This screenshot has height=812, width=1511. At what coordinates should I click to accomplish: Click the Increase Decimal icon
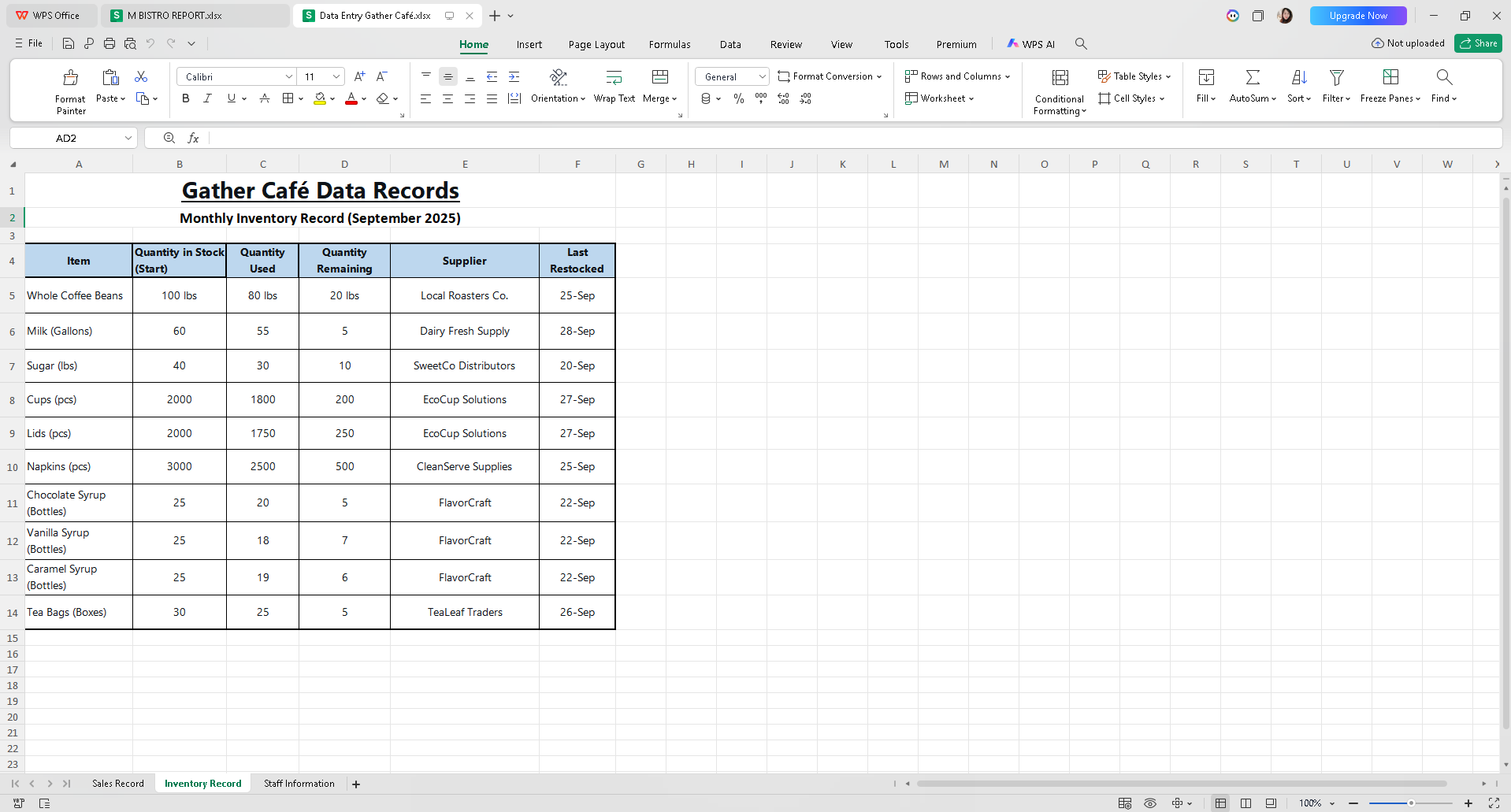(x=783, y=98)
